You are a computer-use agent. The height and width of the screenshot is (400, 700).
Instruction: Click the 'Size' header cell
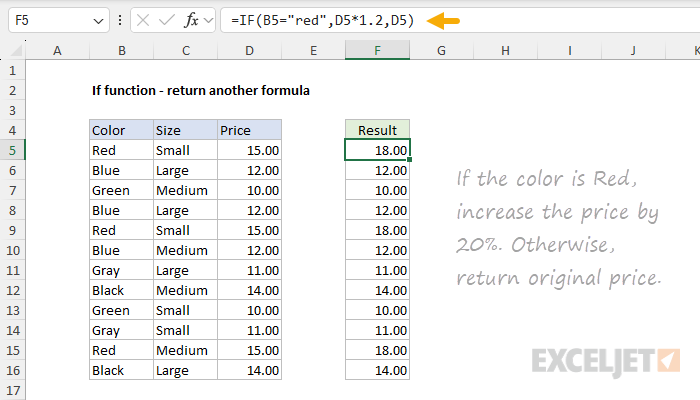186,130
